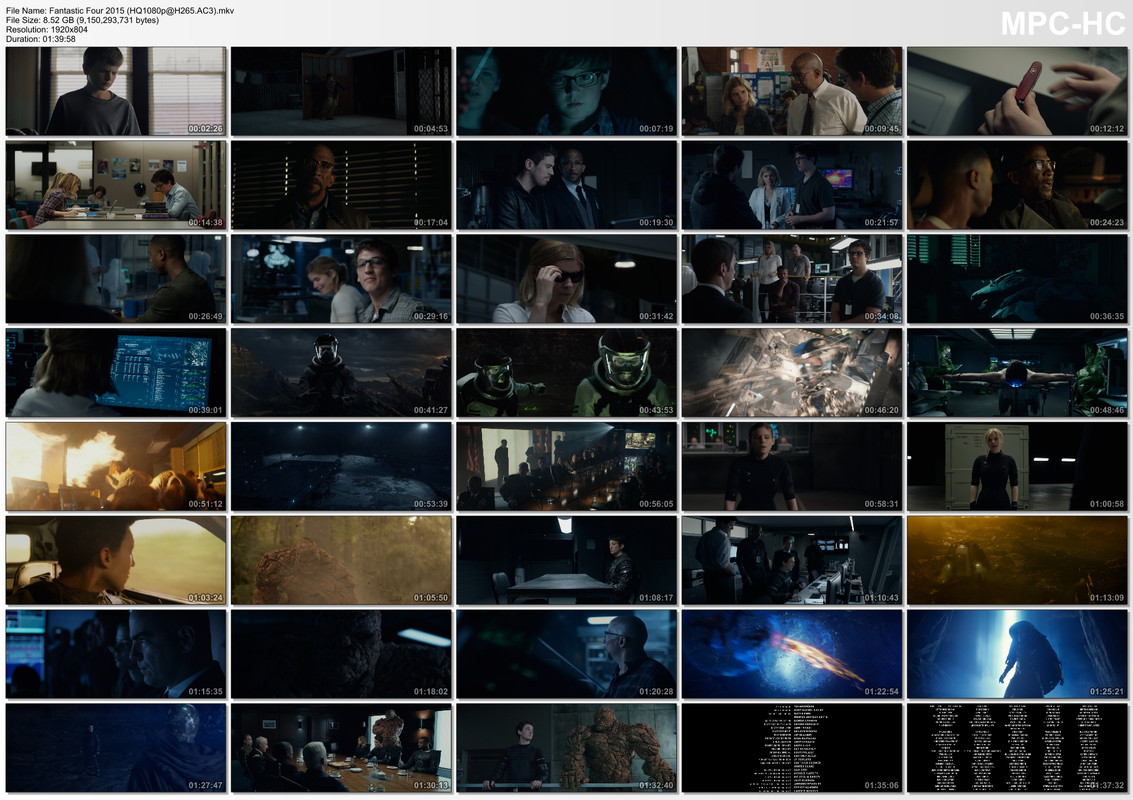Select the thumbnail stamped 00:02:26
Screen dimensions: 1133x800
tap(116, 91)
